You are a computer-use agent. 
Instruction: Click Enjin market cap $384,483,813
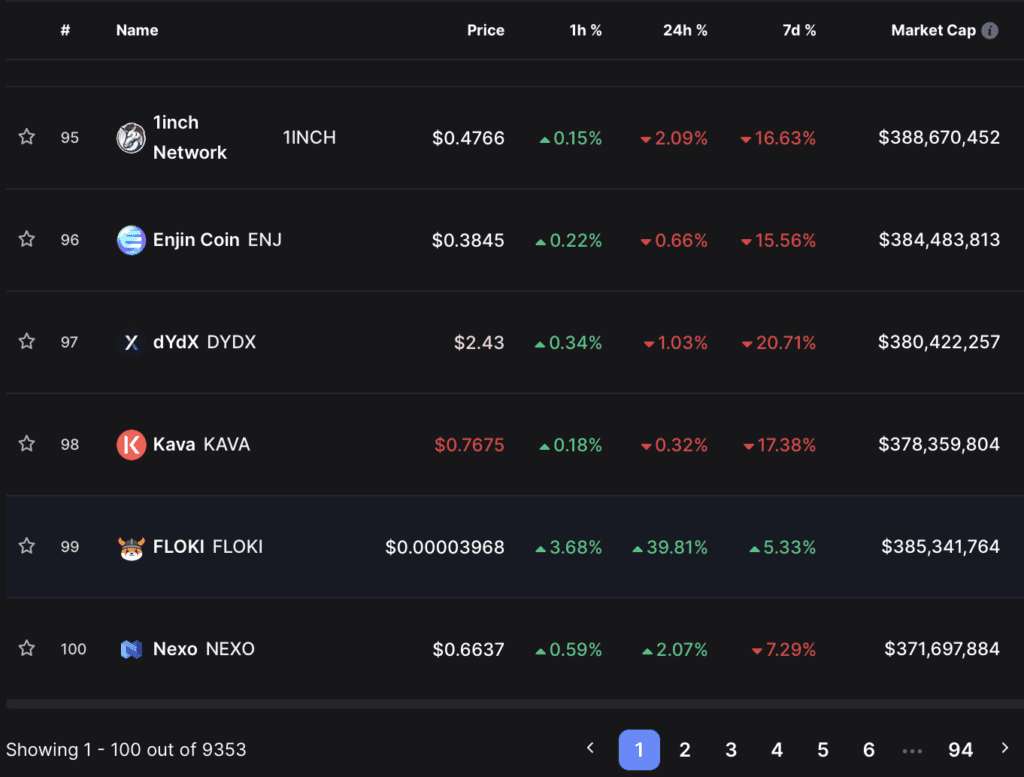pyautogui.click(x=939, y=240)
